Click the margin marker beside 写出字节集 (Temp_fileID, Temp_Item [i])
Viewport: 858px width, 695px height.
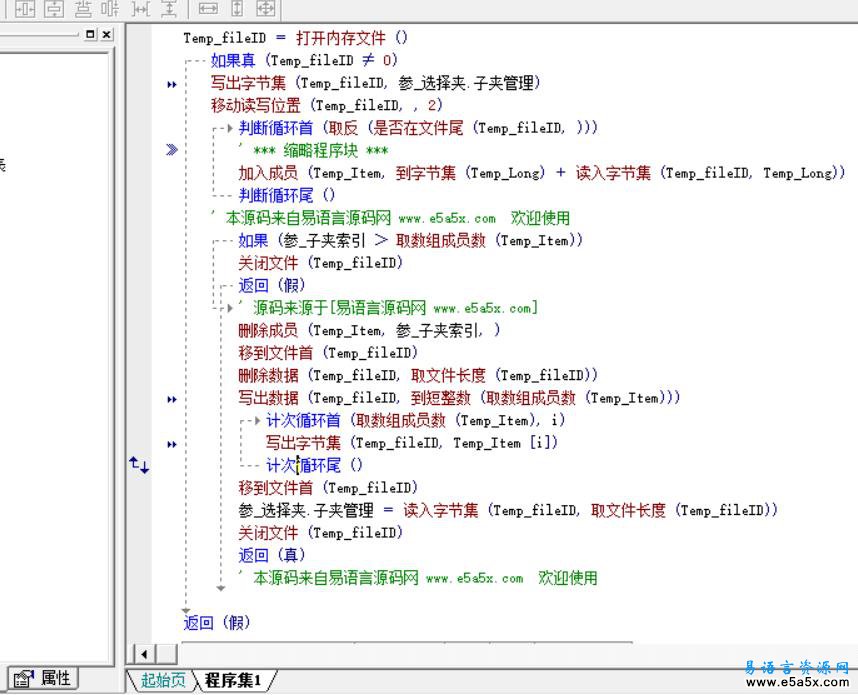pyautogui.click(x=172, y=444)
